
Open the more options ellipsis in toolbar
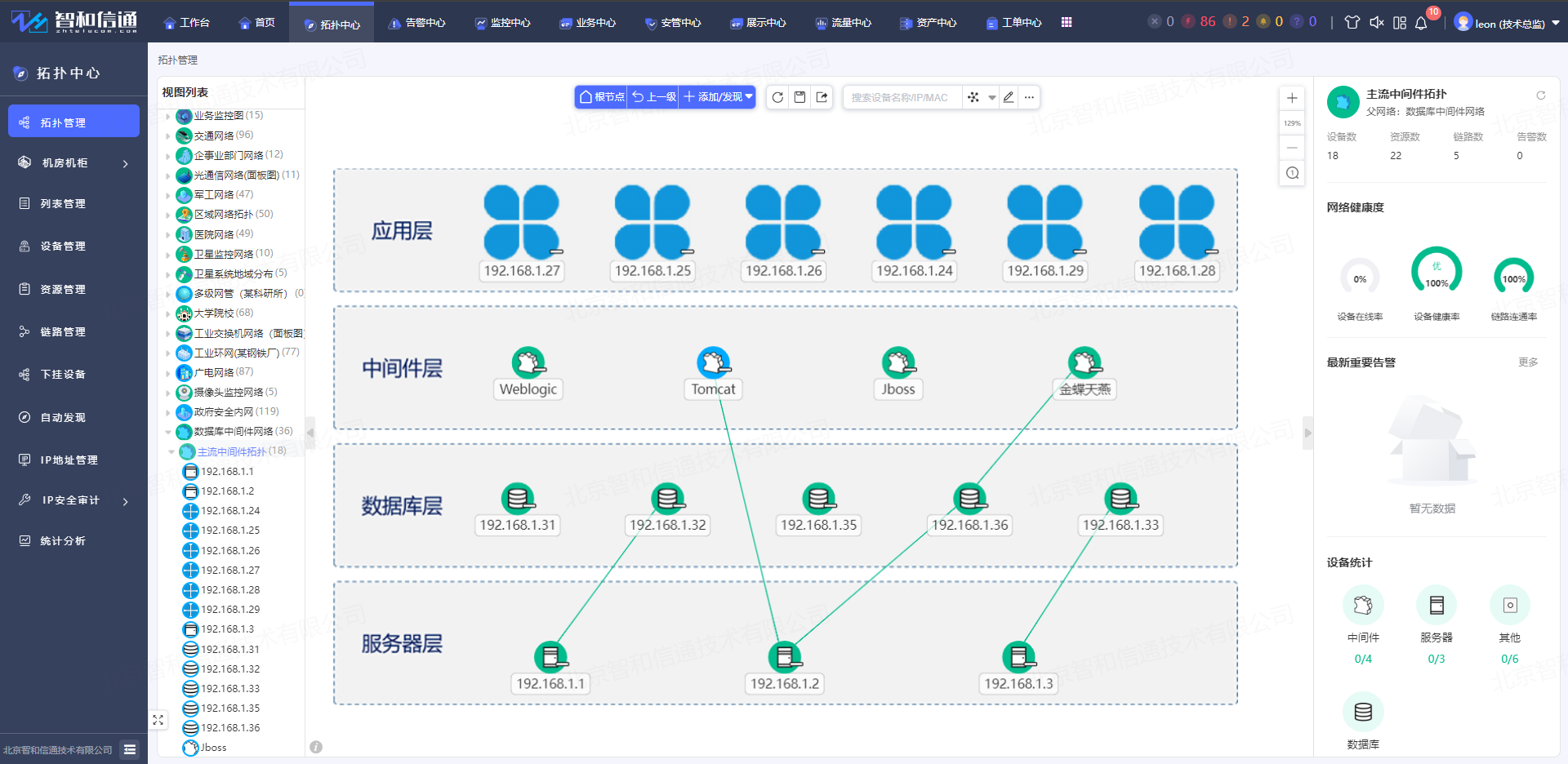[x=1030, y=97]
